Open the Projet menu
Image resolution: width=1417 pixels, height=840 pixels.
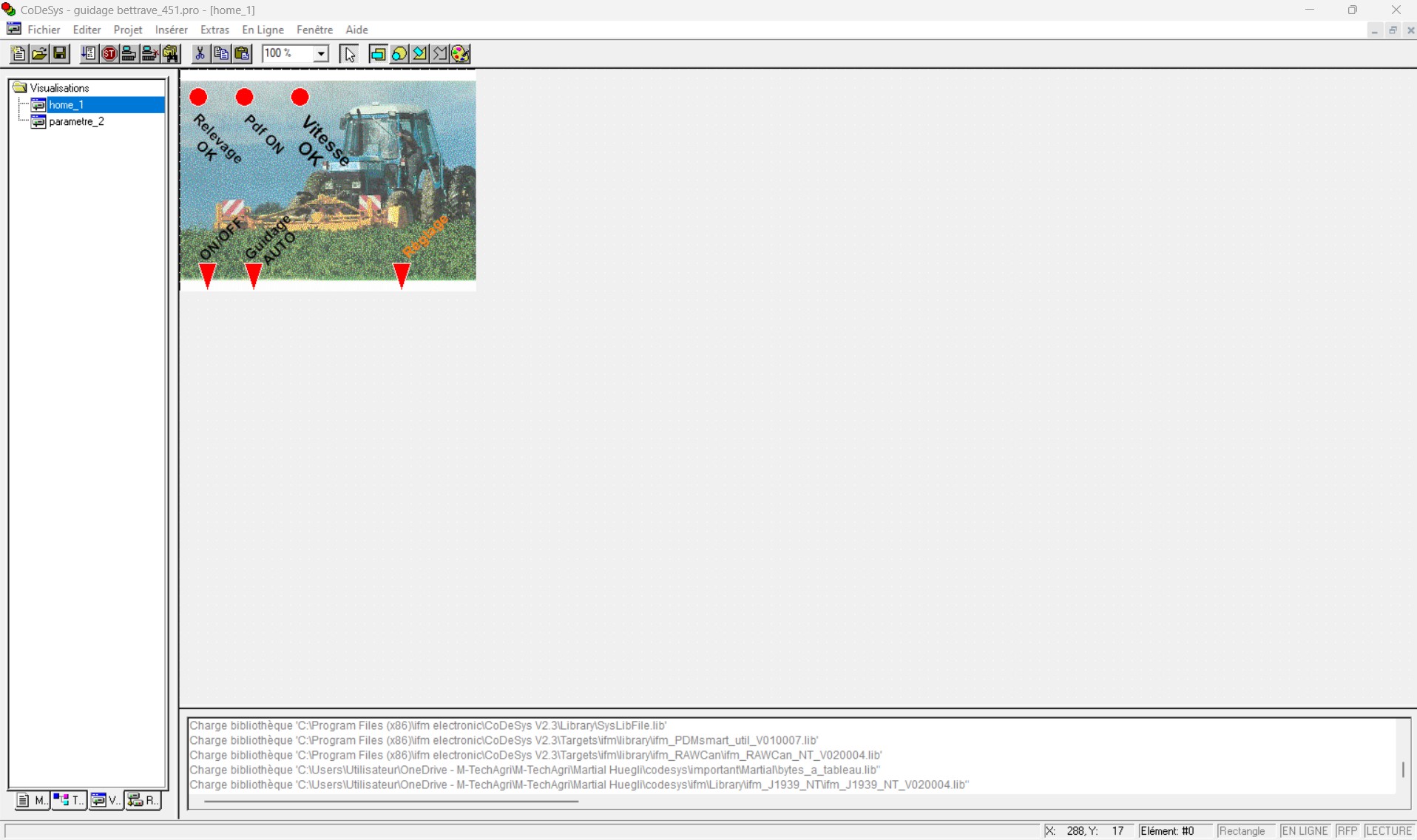pos(127,30)
